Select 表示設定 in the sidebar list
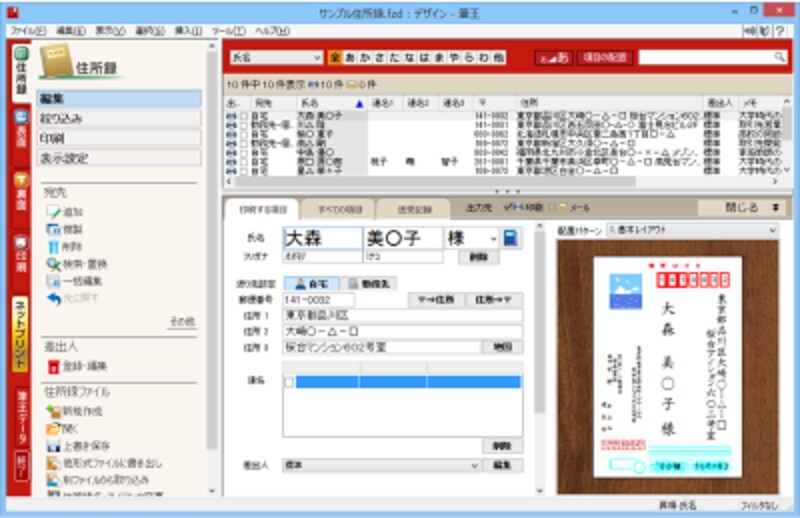This screenshot has width=800, height=518. [x=119, y=158]
